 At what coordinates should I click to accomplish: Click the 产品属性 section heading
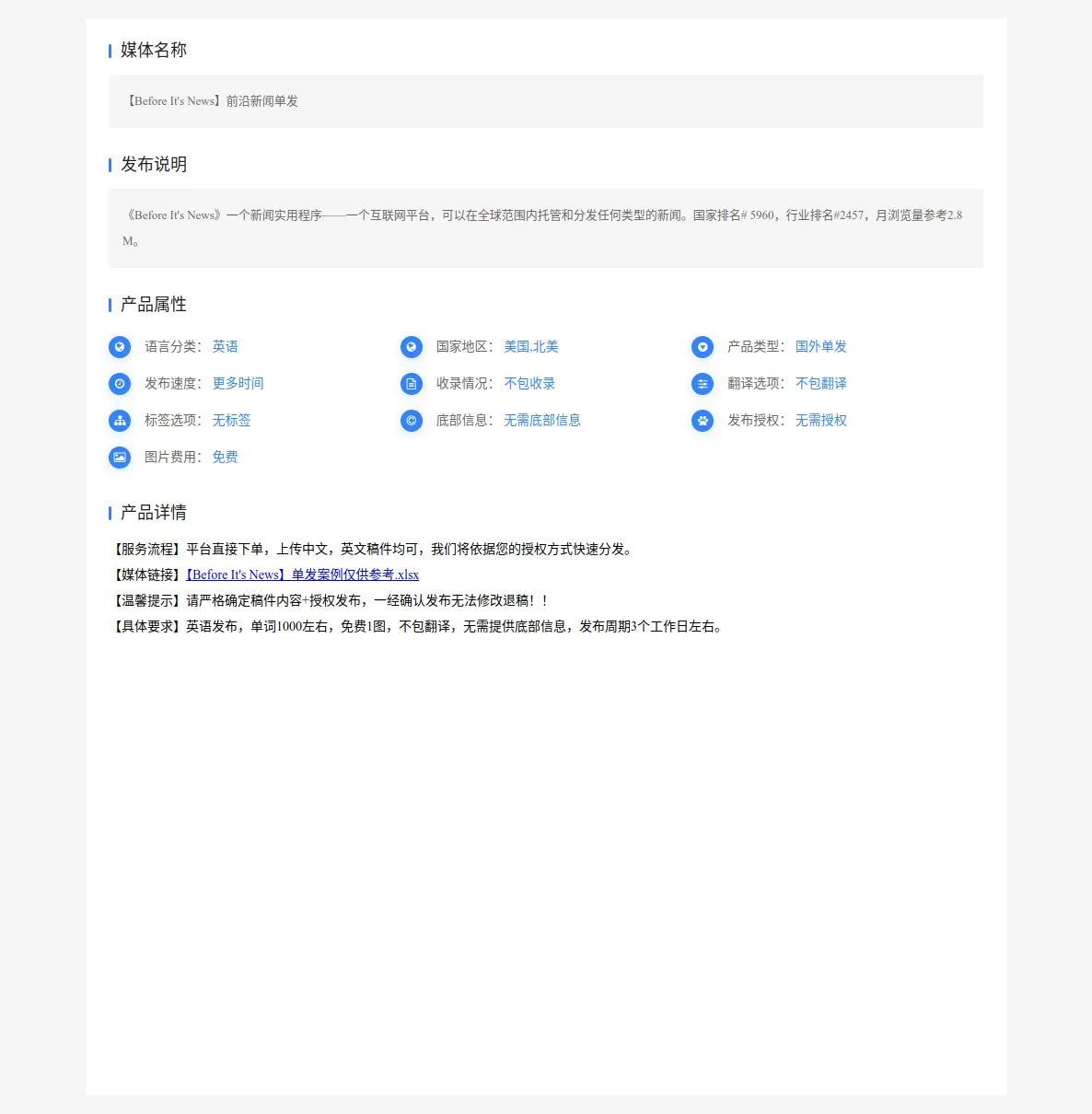pyautogui.click(x=154, y=305)
